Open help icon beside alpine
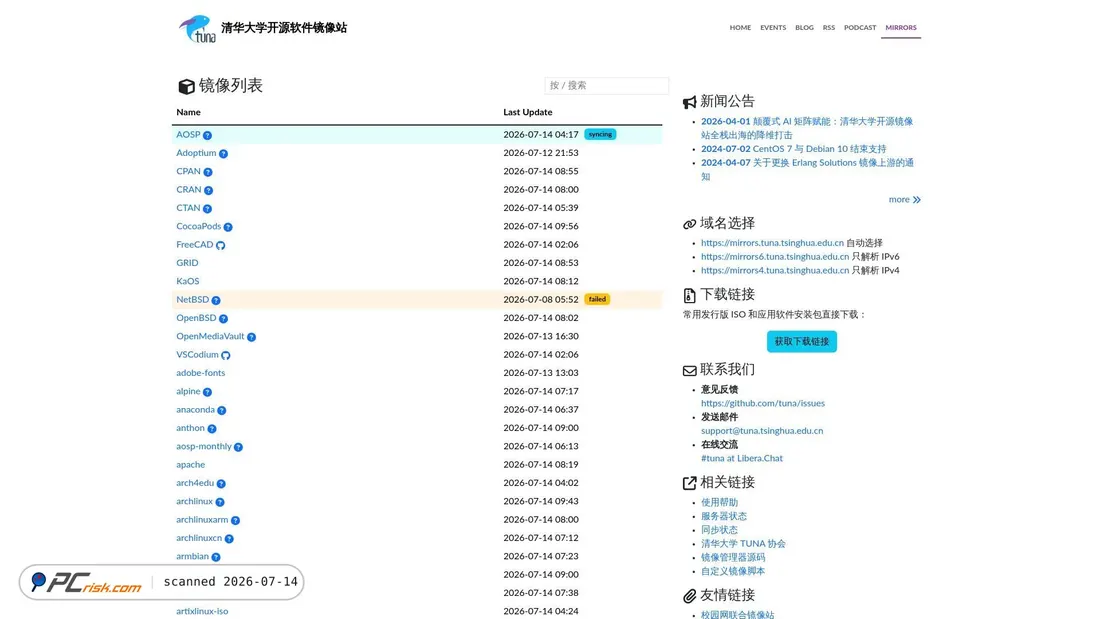The image size is (1100, 619). 207,392
